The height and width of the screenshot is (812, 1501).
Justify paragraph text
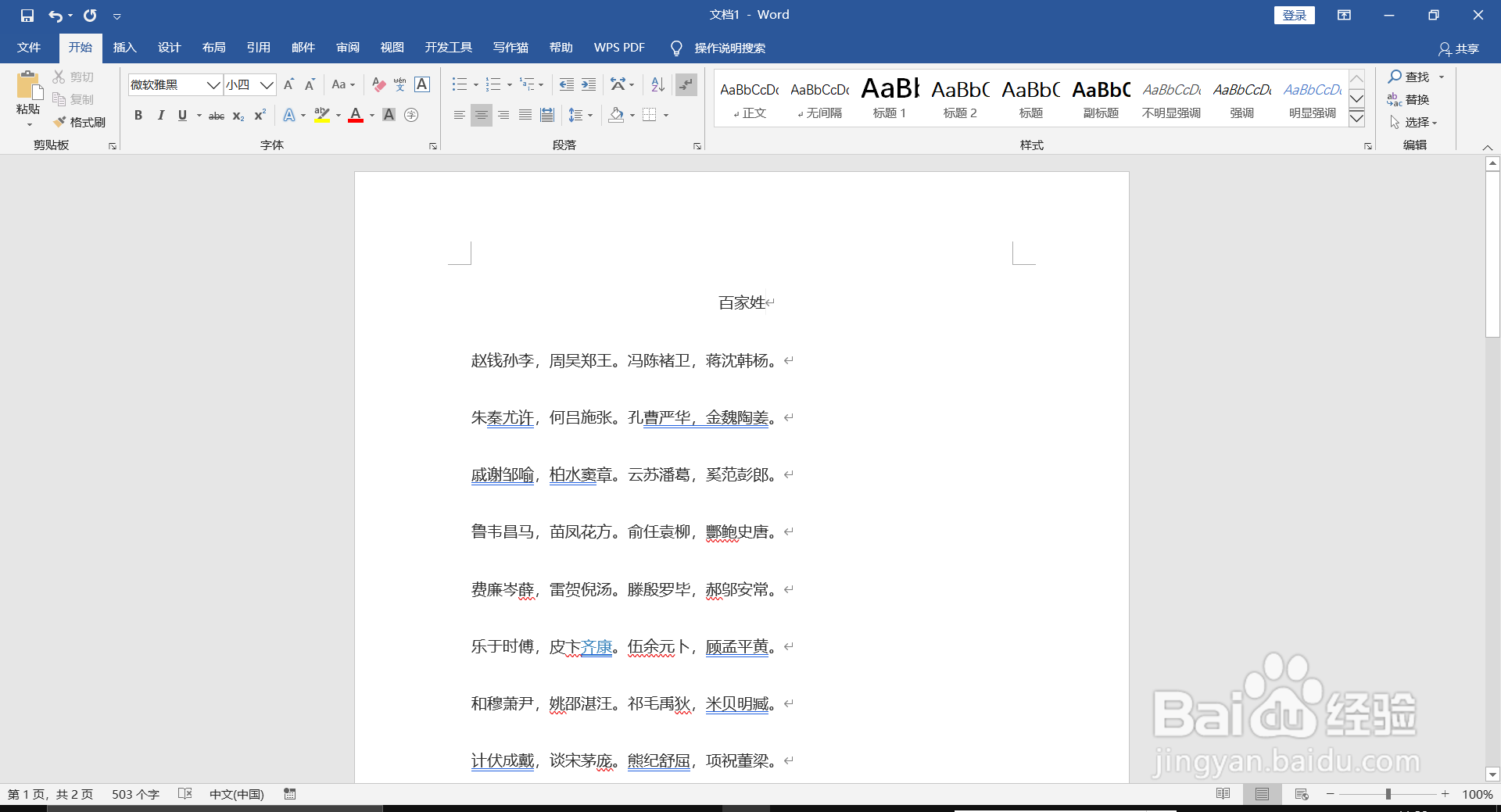pyautogui.click(x=525, y=116)
